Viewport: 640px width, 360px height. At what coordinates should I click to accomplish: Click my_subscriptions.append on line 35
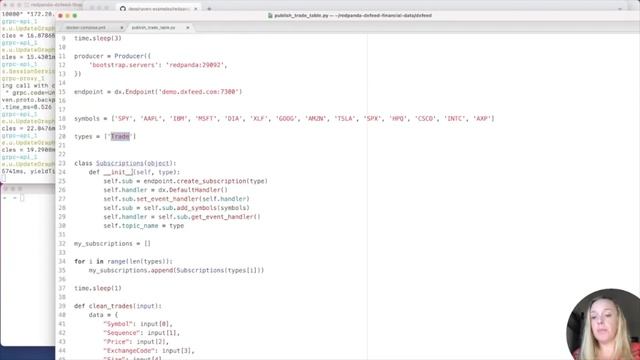coord(131,271)
